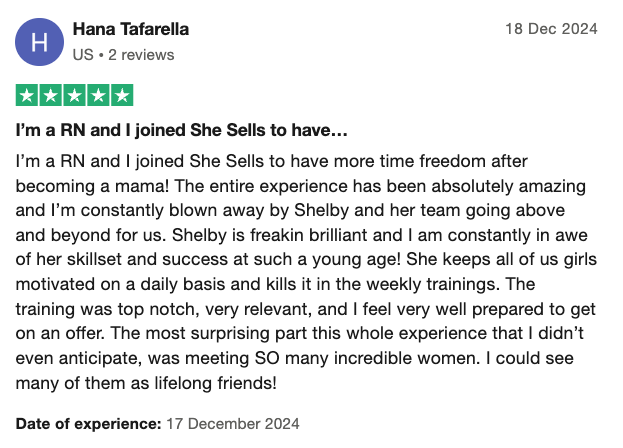Click the "Date of experience" label
This screenshot has width=623, height=448.
(88, 424)
